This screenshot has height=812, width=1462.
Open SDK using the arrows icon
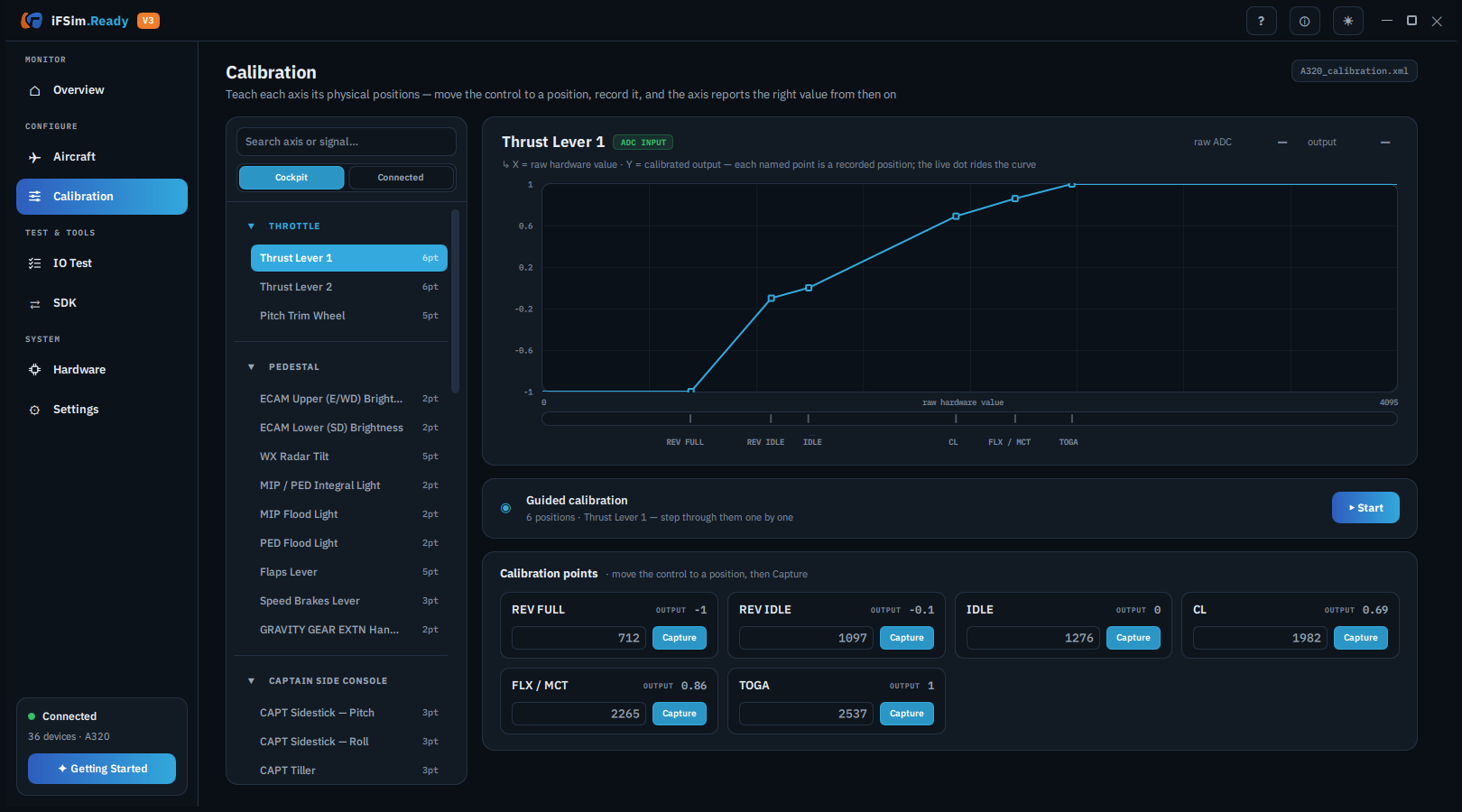34,303
